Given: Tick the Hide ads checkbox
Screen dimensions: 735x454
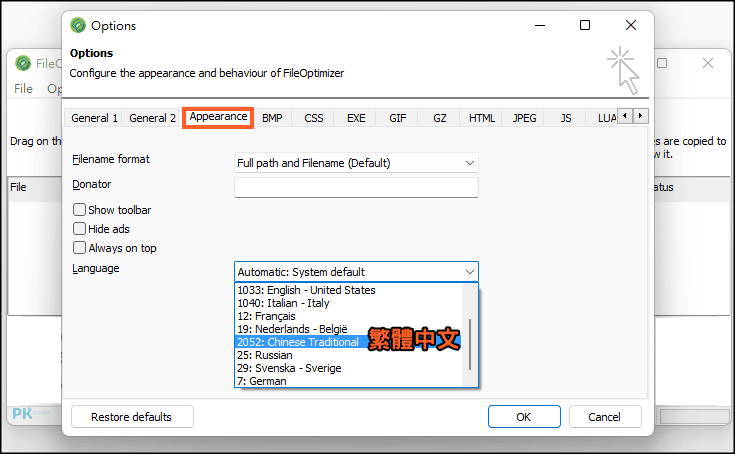Looking at the screenshot, I should click(x=80, y=229).
